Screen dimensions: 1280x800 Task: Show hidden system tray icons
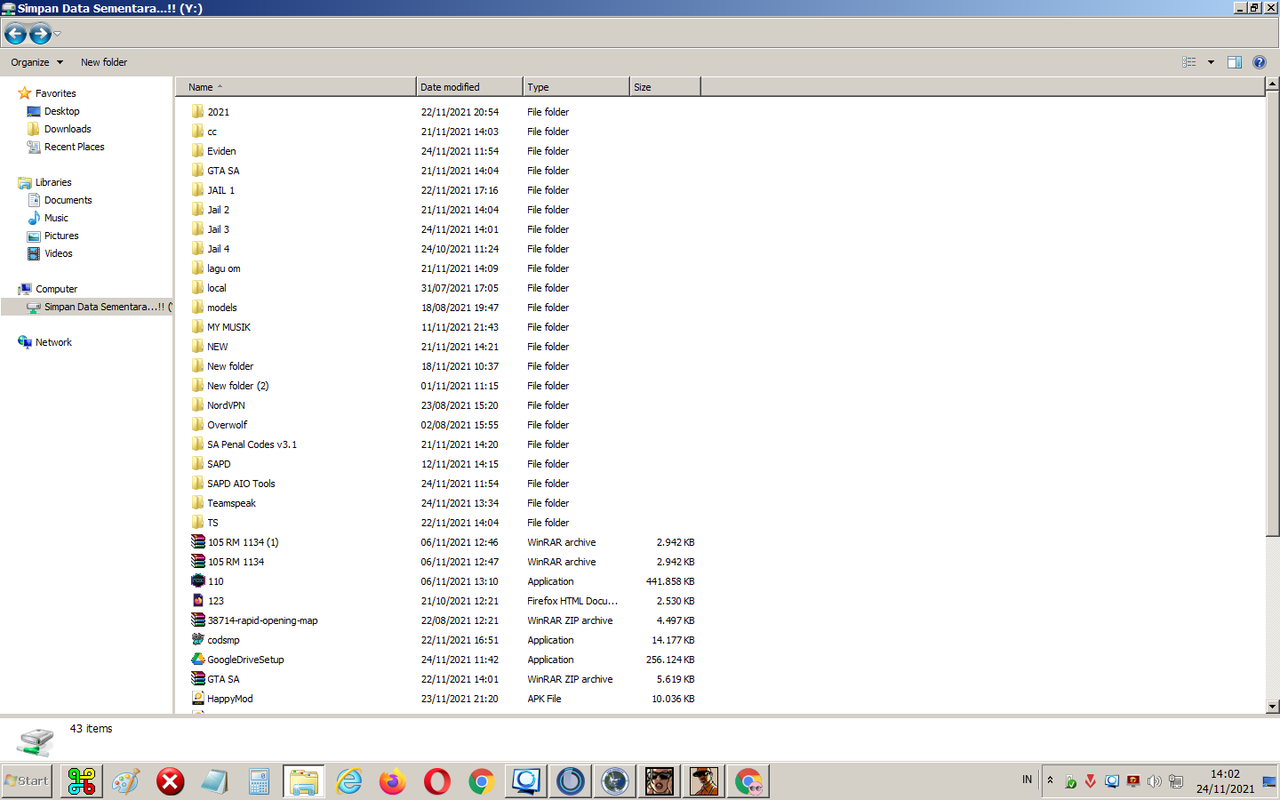point(1050,780)
